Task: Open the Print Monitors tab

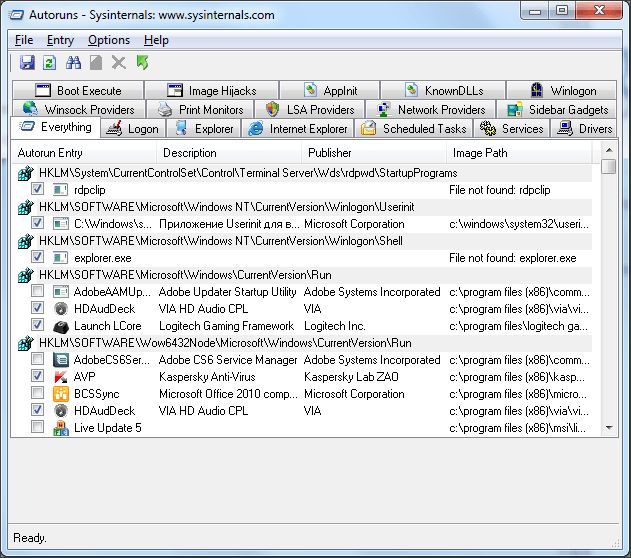Action: [200, 109]
